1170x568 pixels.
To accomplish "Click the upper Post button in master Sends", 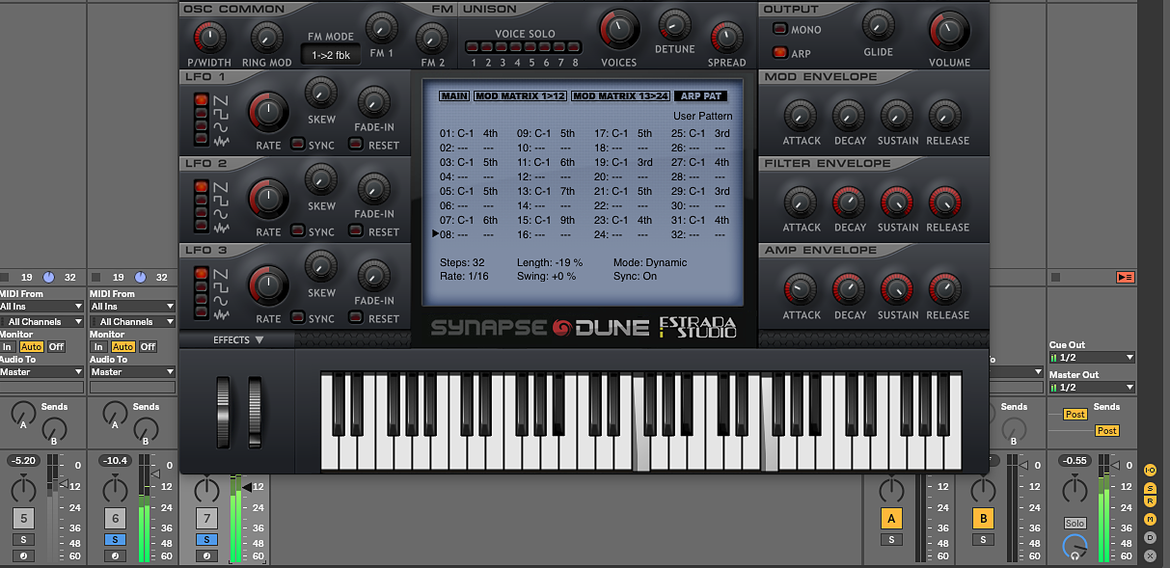I will pyautogui.click(x=1075, y=414).
